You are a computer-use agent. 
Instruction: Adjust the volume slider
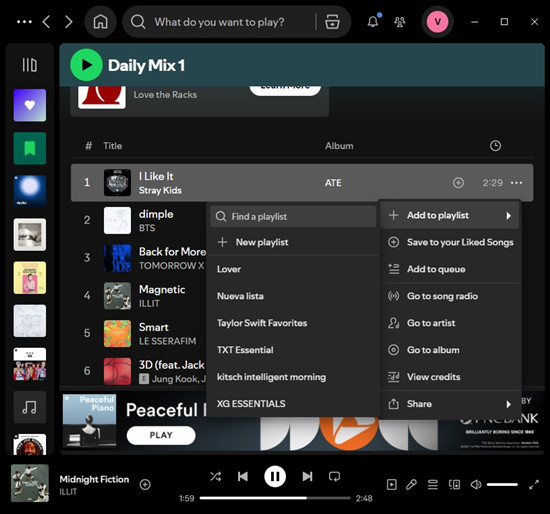pyautogui.click(x=502, y=485)
